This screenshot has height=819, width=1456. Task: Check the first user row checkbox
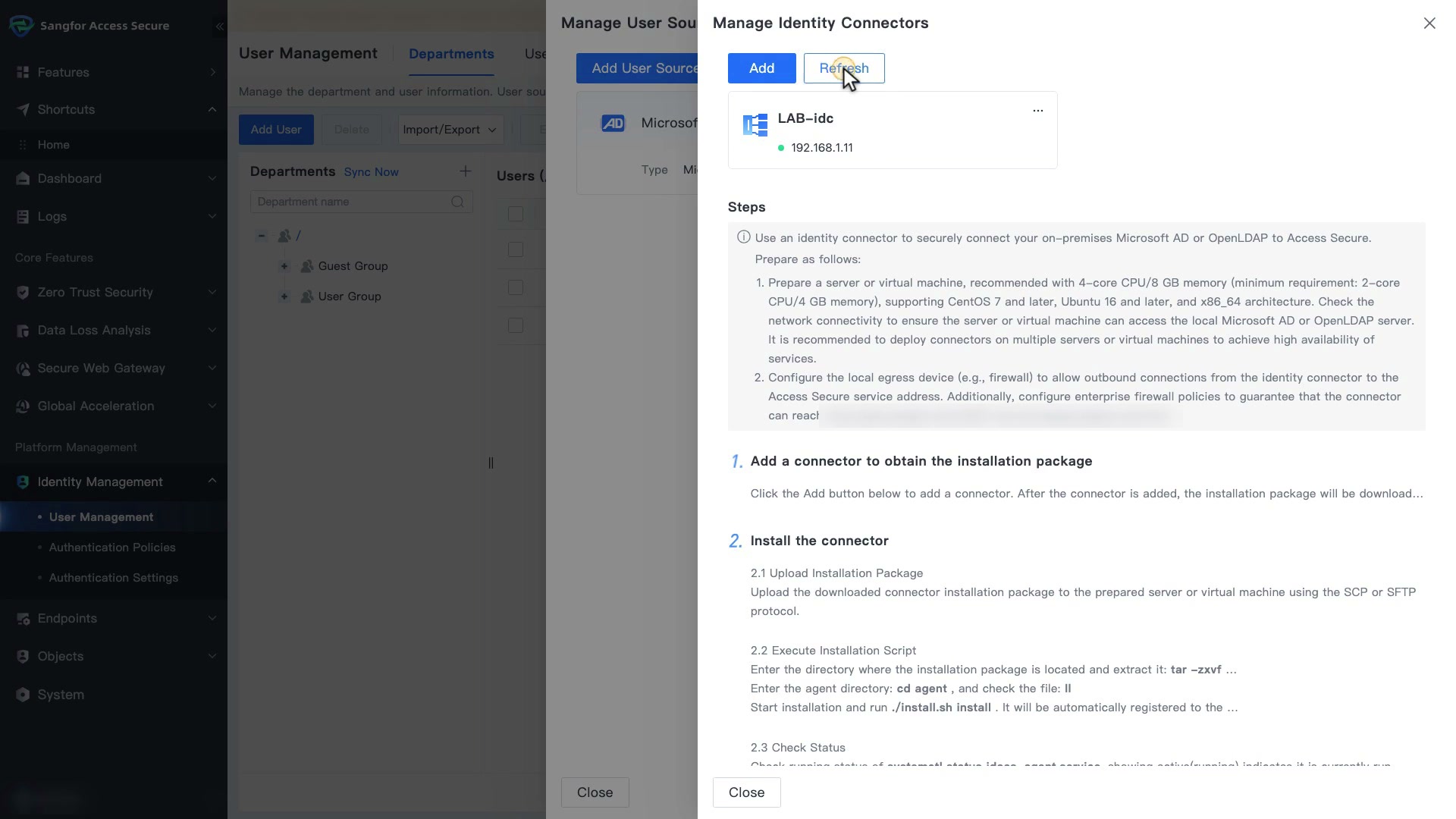click(516, 249)
